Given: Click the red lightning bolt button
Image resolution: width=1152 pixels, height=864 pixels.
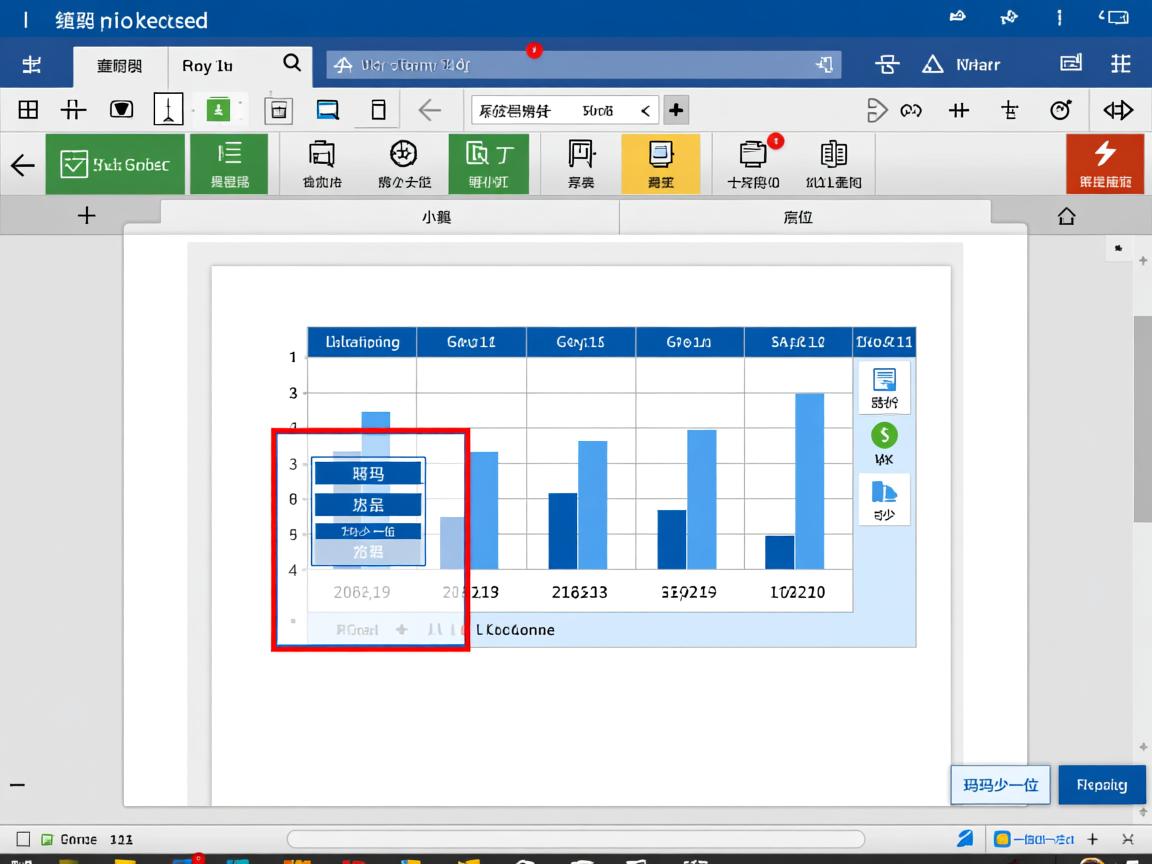Looking at the screenshot, I should pos(1105,163).
